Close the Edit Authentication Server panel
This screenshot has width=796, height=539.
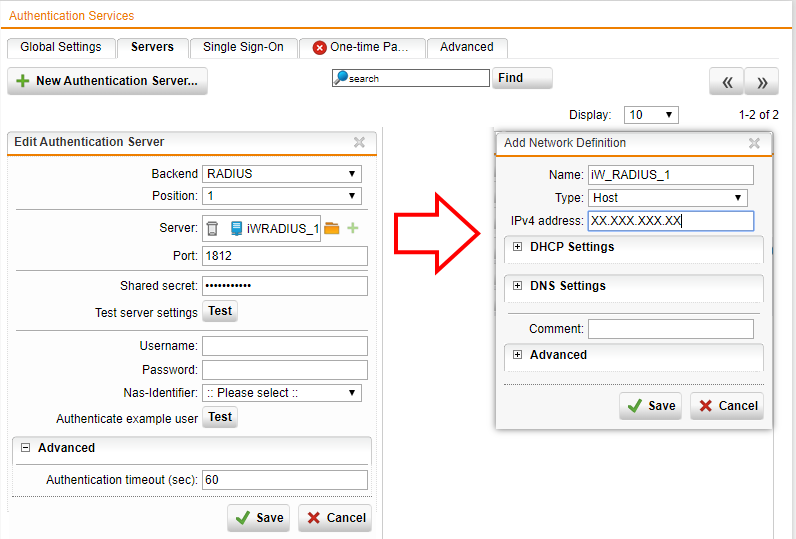tap(359, 143)
